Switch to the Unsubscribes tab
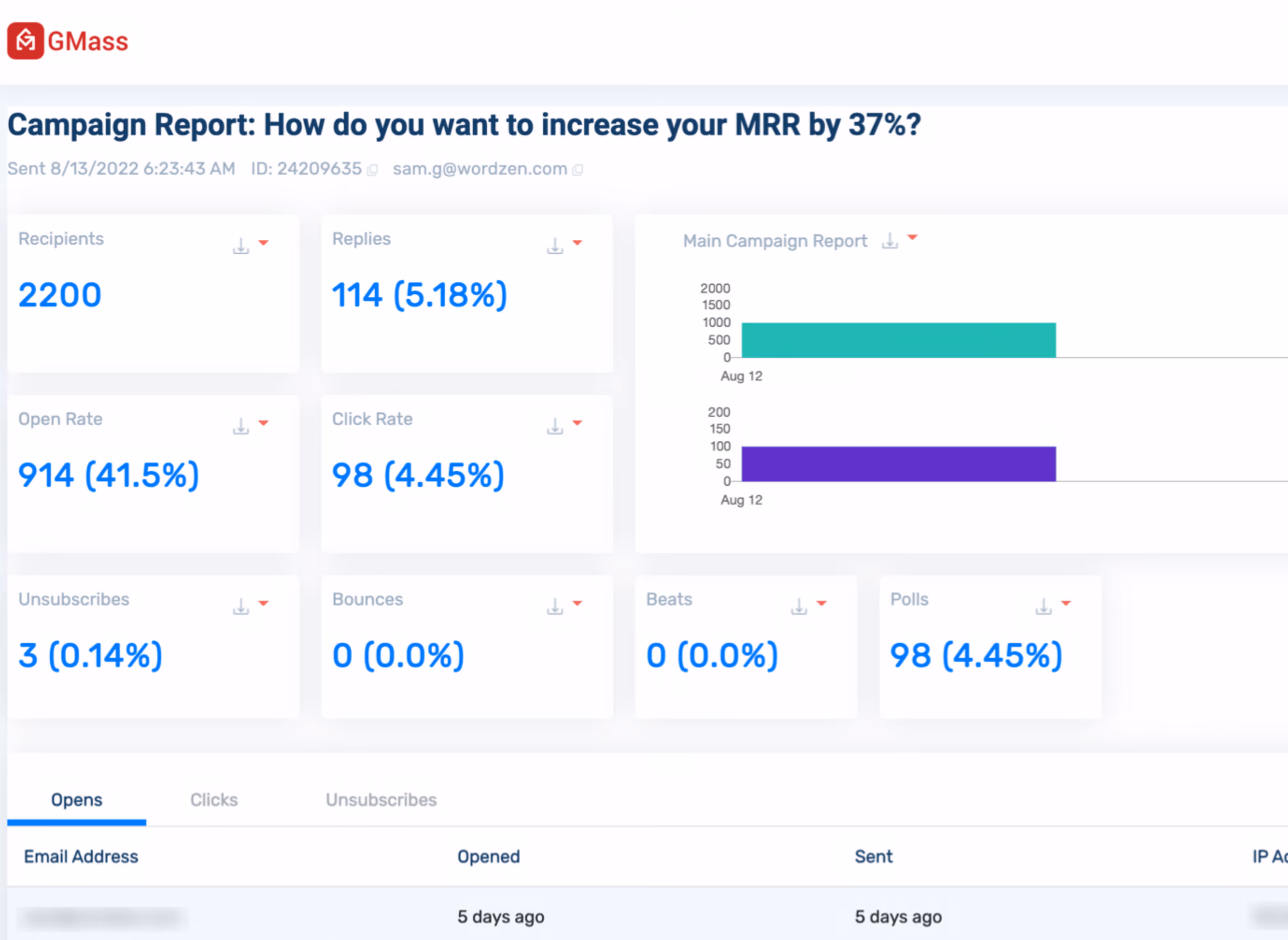This screenshot has width=1288, height=940. [x=381, y=799]
